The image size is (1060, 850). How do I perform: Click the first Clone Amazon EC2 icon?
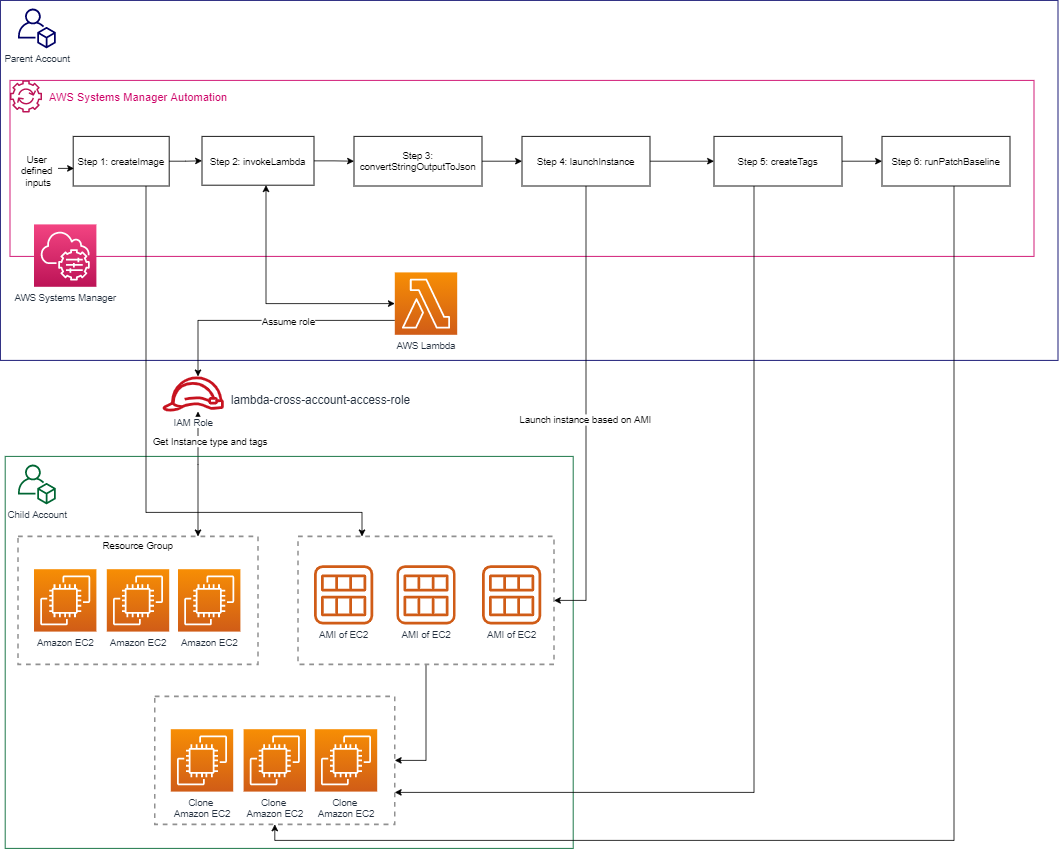click(201, 758)
